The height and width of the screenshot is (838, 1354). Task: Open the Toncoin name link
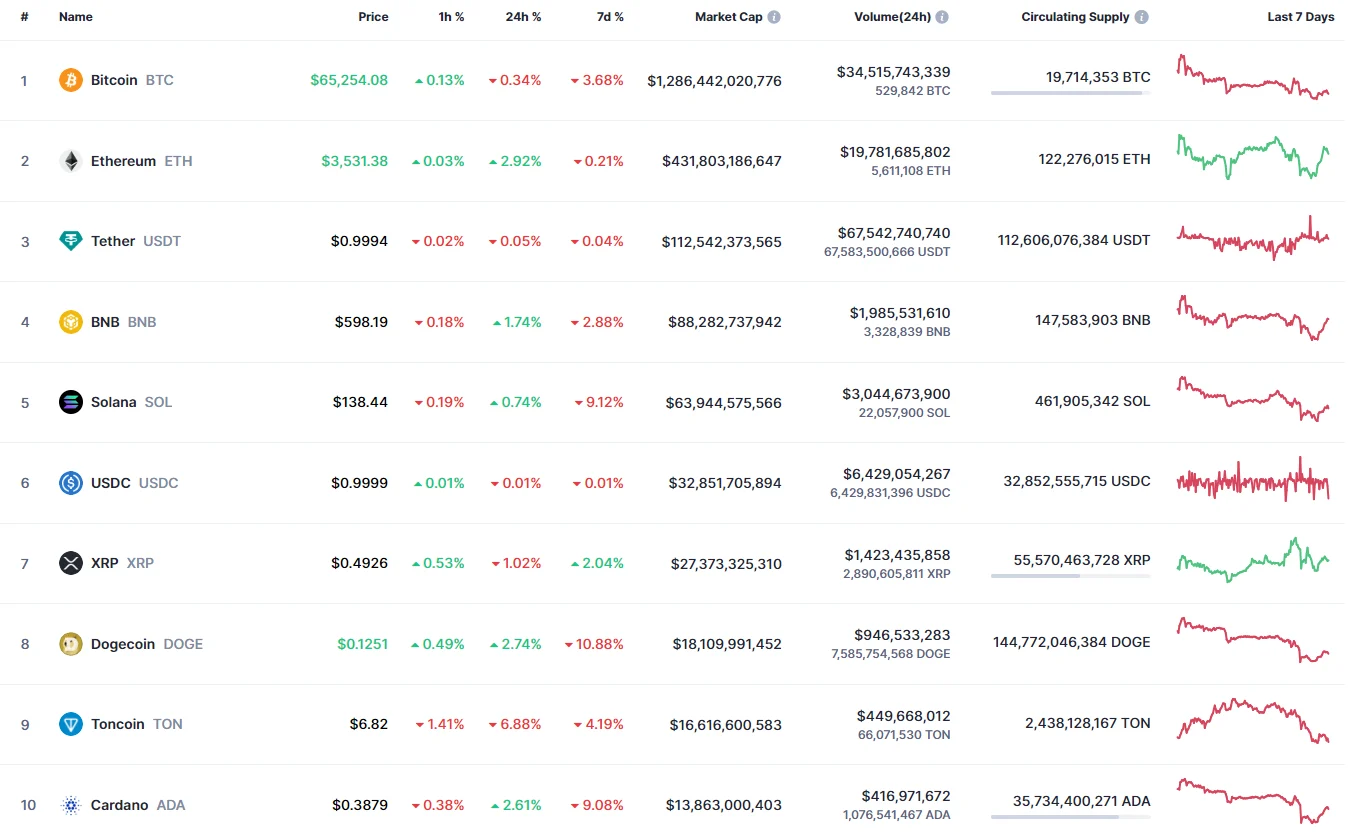point(118,724)
